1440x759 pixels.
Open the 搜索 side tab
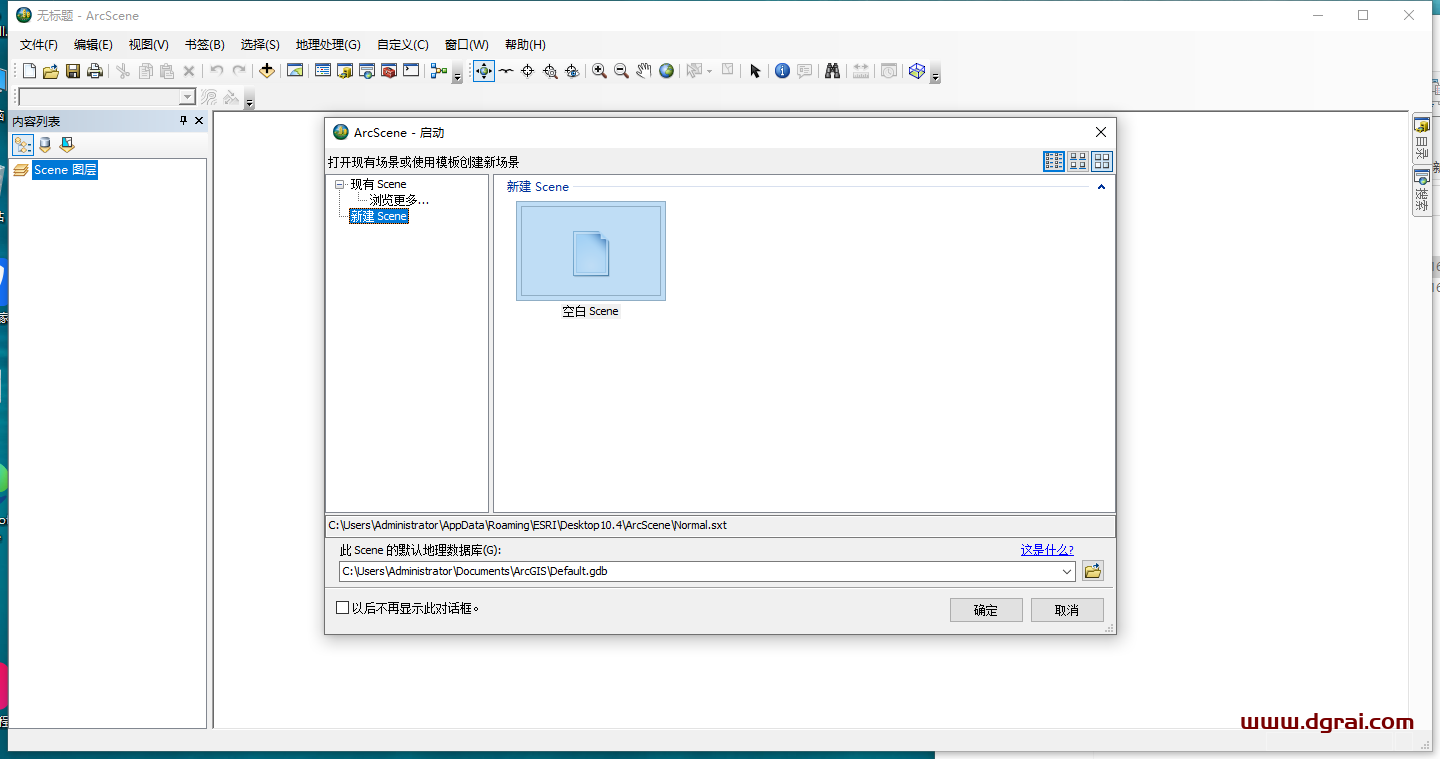(x=1421, y=191)
